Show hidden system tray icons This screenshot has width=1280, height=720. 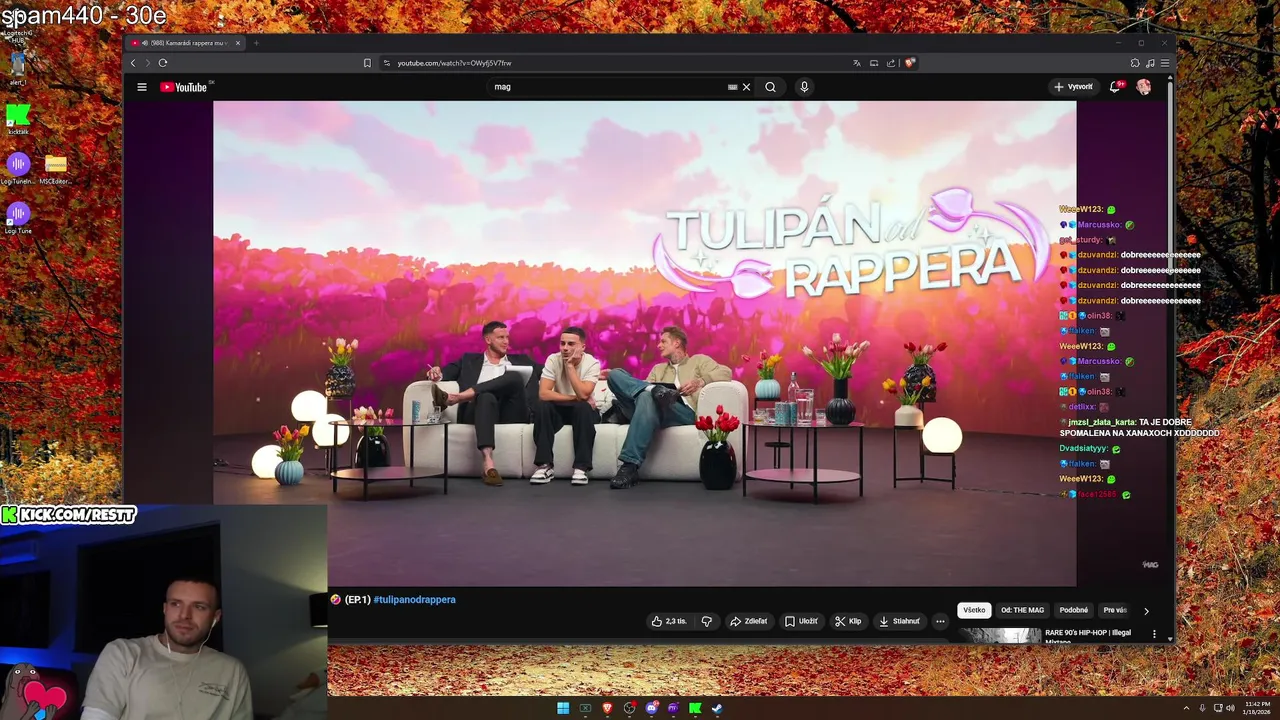tap(1187, 708)
